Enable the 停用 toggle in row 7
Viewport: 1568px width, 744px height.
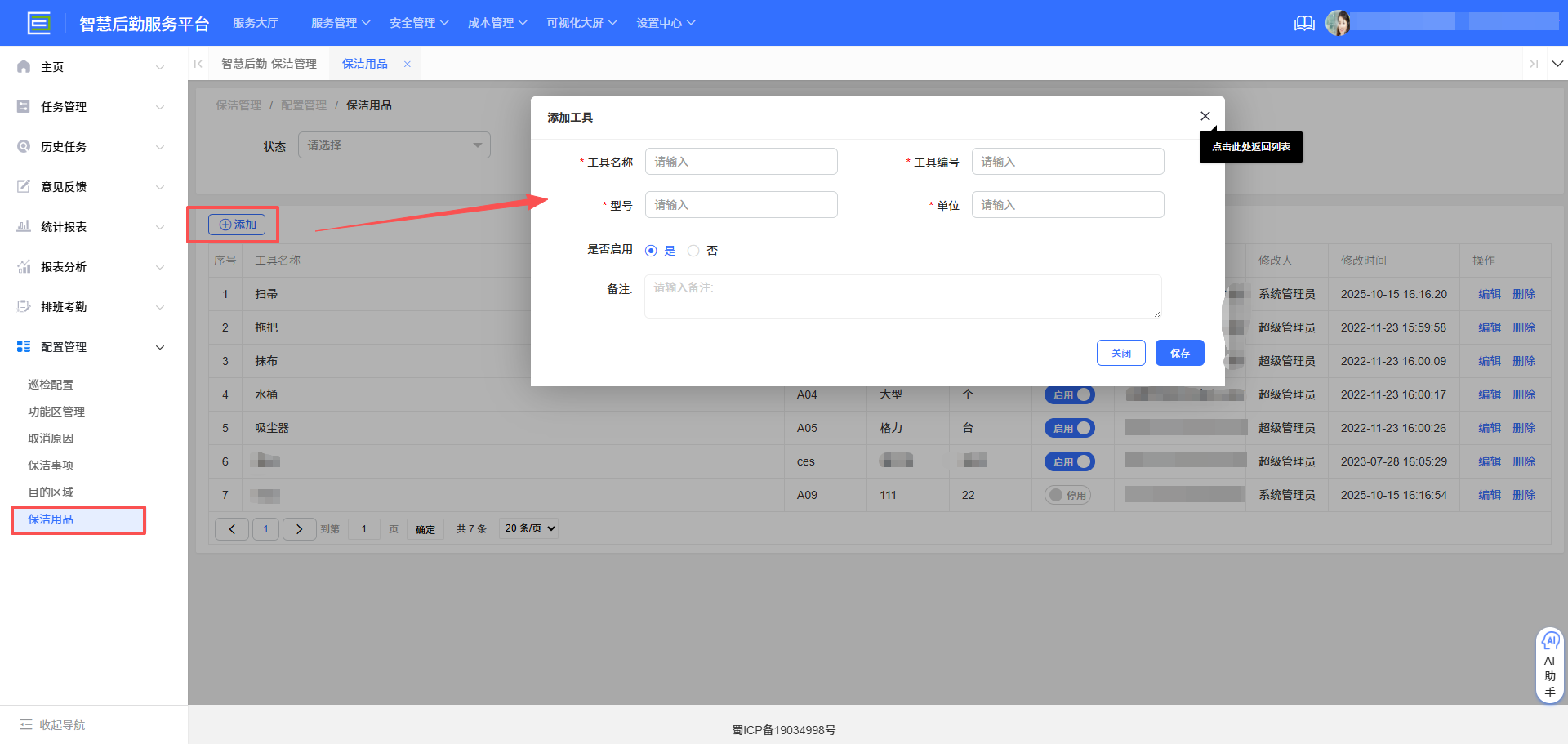click(x=1067, y=494)
